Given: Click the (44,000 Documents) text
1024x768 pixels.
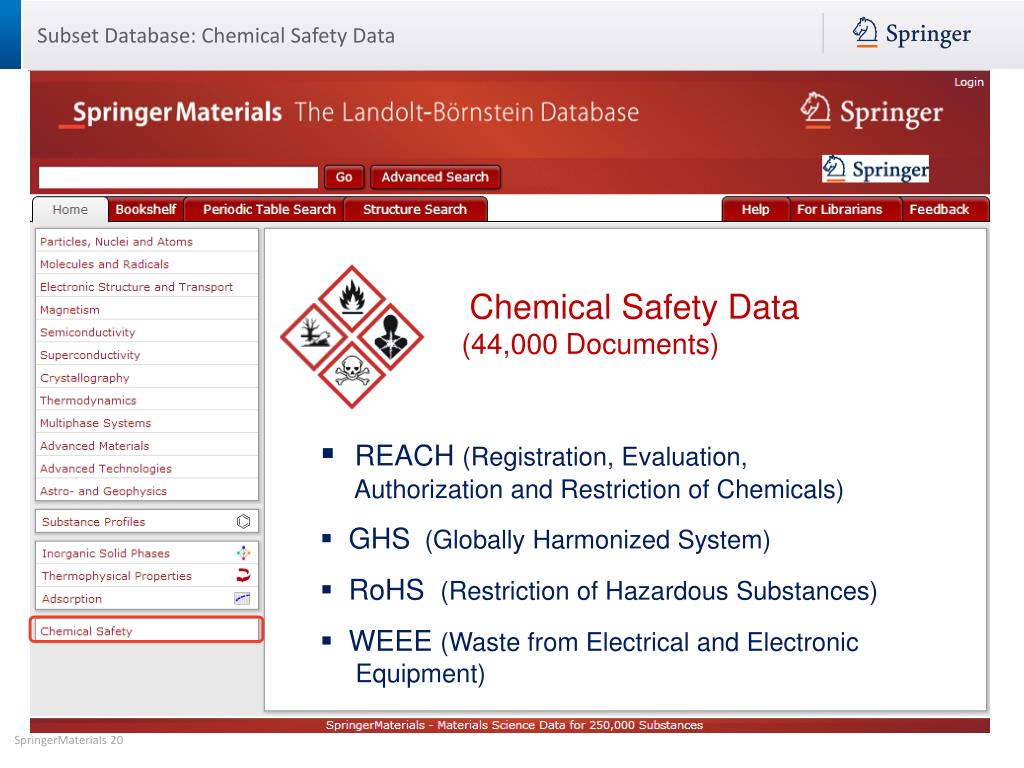Looking at the screenshot, I should [590, 344].
